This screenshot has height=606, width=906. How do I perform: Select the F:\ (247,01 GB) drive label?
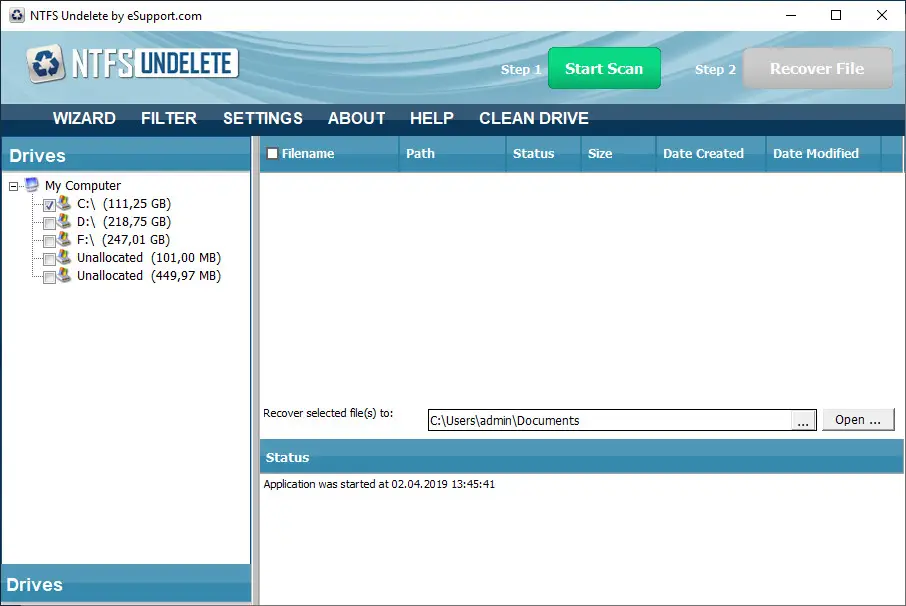[x=124, y=239]
